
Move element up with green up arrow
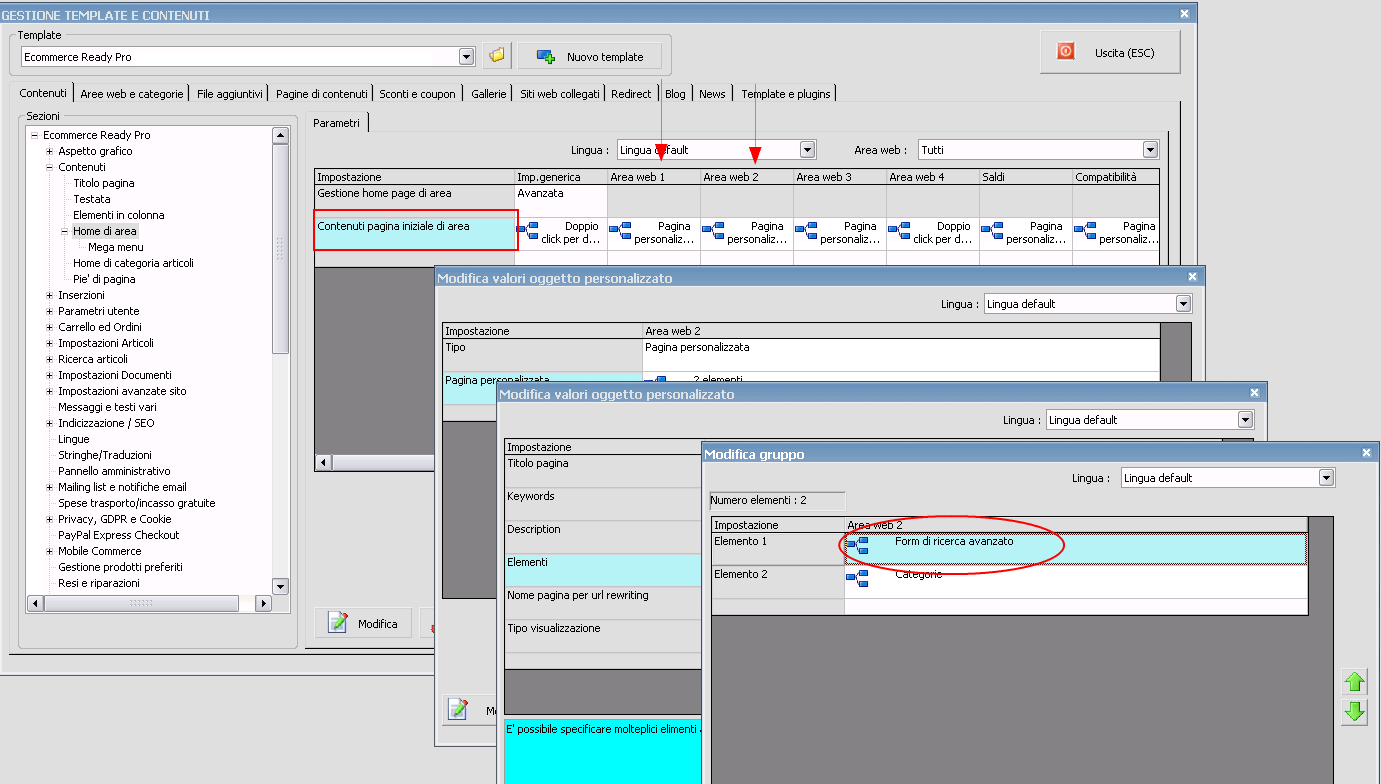coord(1355,682)
